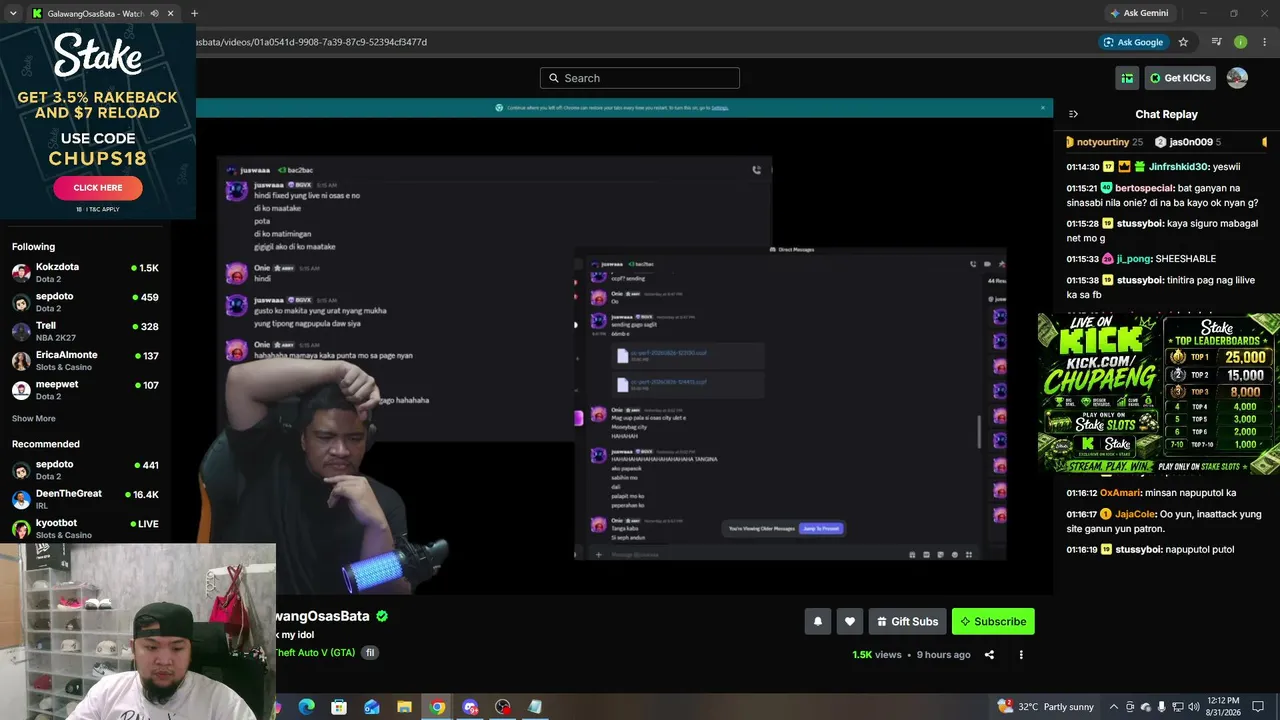This screenshot has height=720, width=1280.
Task: Click the Kick Chupaeng Stake leaderboard banner
Action: point(1159,393)
